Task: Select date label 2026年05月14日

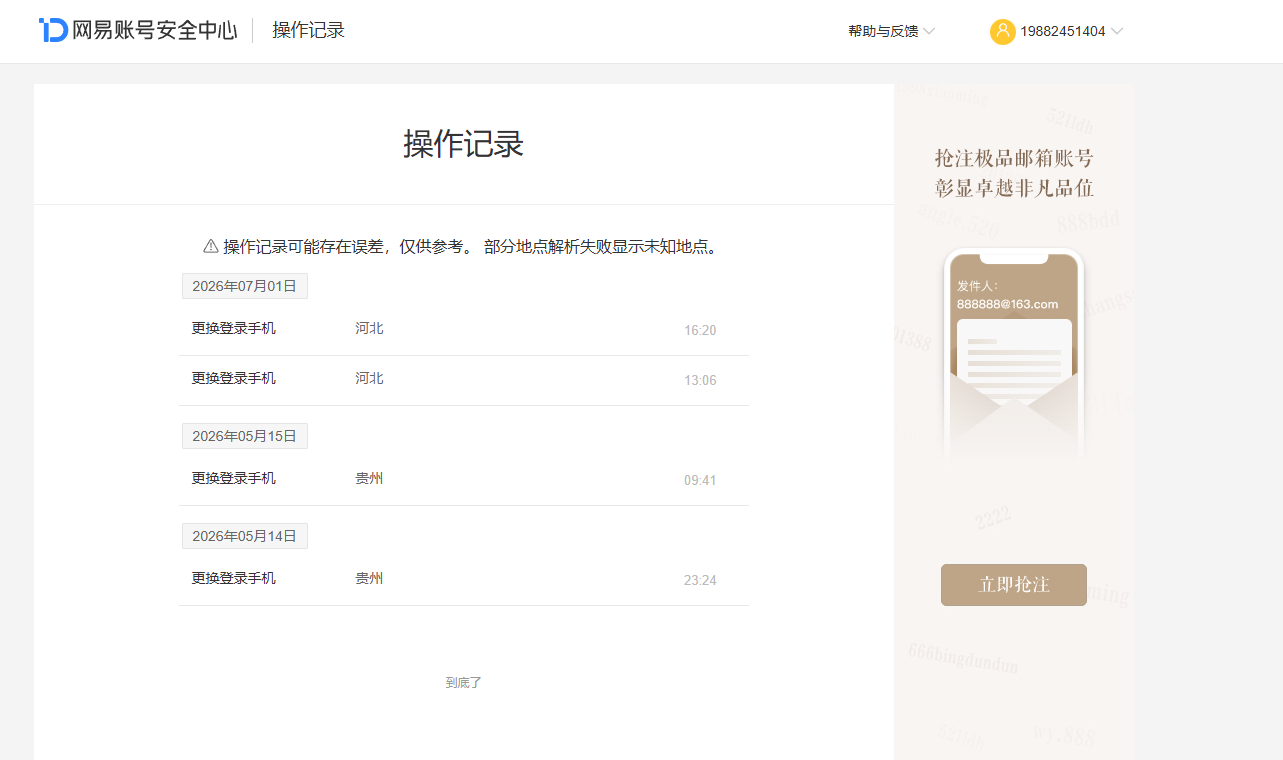Action: click(244, 536)
